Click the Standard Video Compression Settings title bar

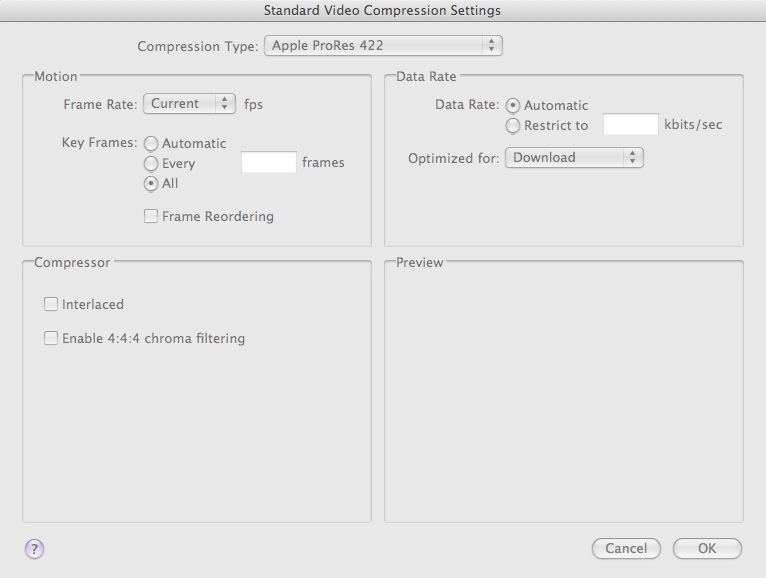coord(383,10)
